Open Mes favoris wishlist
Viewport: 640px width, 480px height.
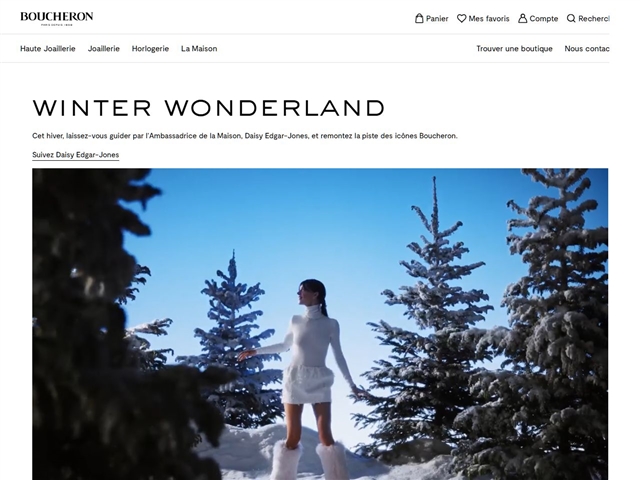(x=483, y=18)
